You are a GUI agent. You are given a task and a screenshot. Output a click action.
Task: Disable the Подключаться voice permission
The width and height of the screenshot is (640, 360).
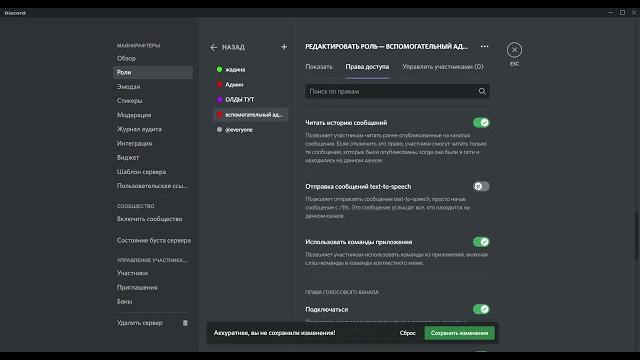[481, 309]
